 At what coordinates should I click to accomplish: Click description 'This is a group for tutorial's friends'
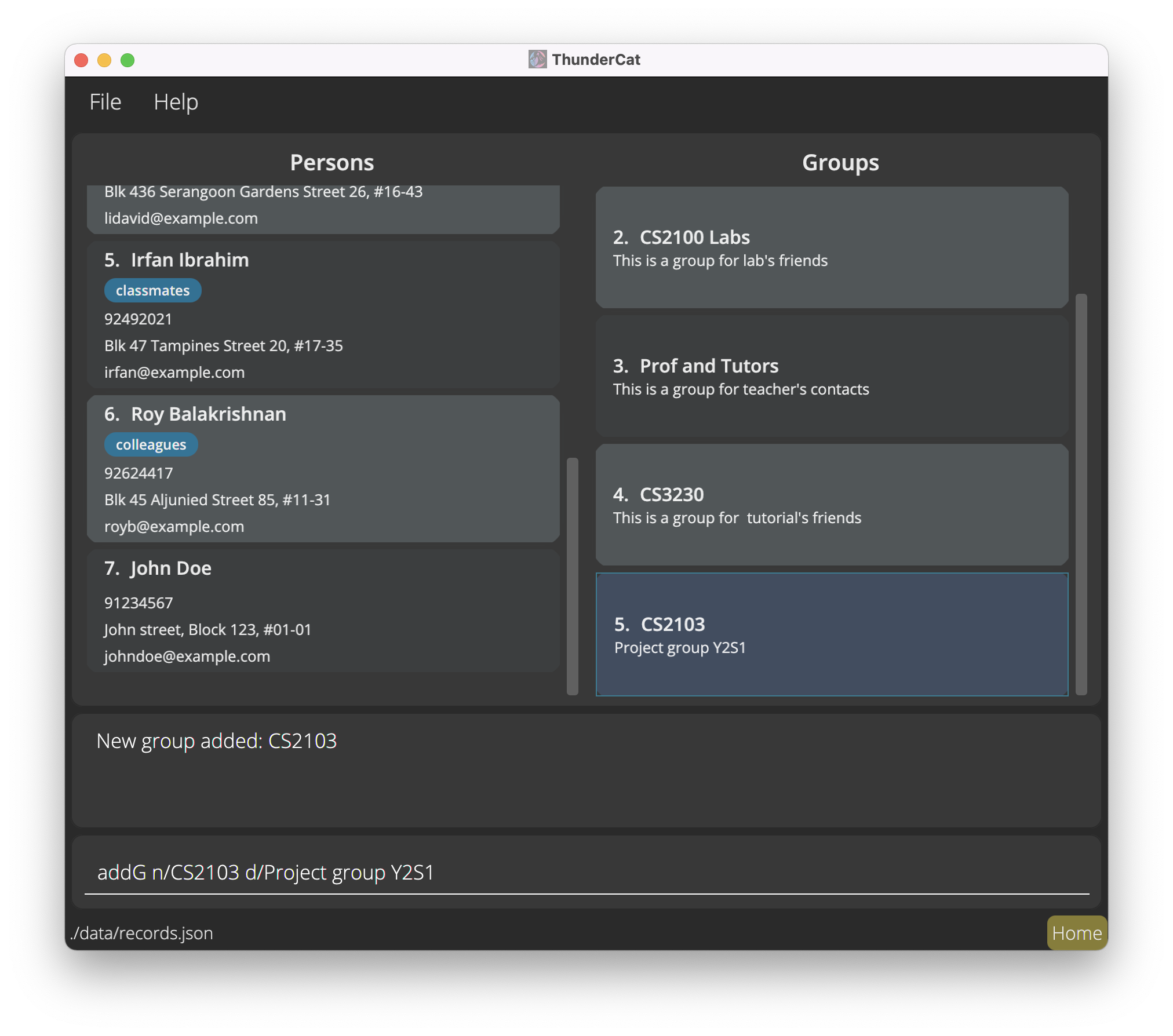click(737, 518)
